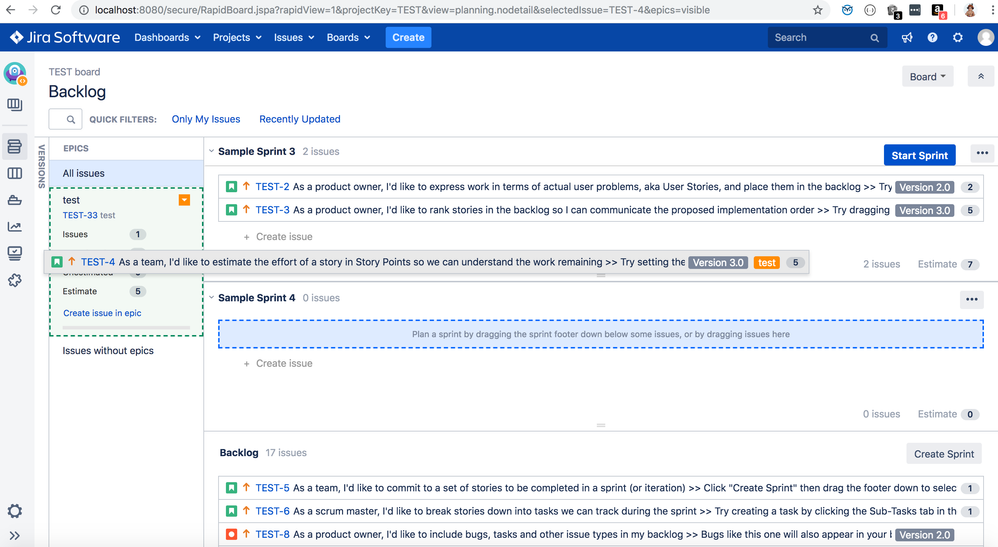The image size is (998, 547).
Task: Click Version 2.0 label on TEST-8
Action: [924, 535]
